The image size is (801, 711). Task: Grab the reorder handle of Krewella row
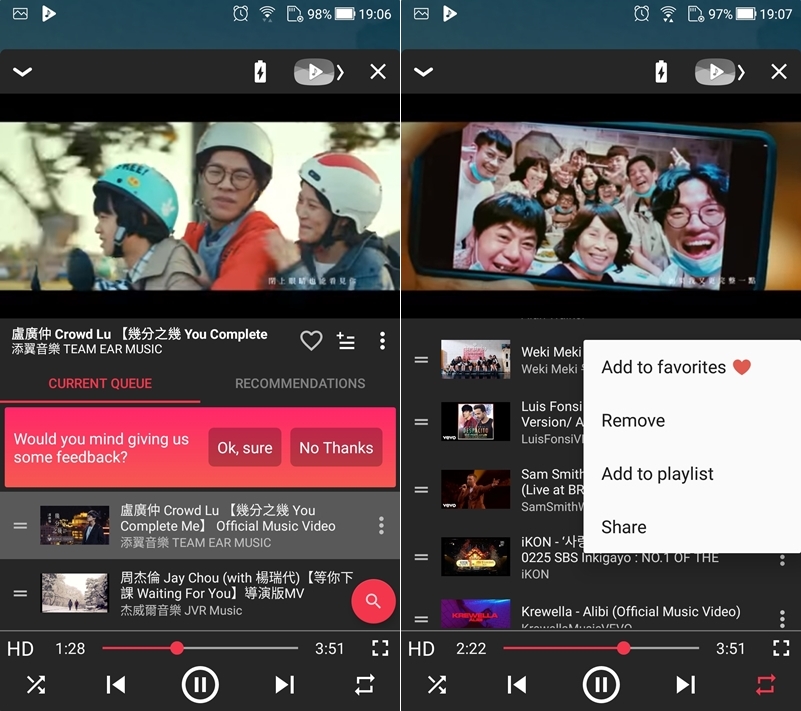coord(421,619)
